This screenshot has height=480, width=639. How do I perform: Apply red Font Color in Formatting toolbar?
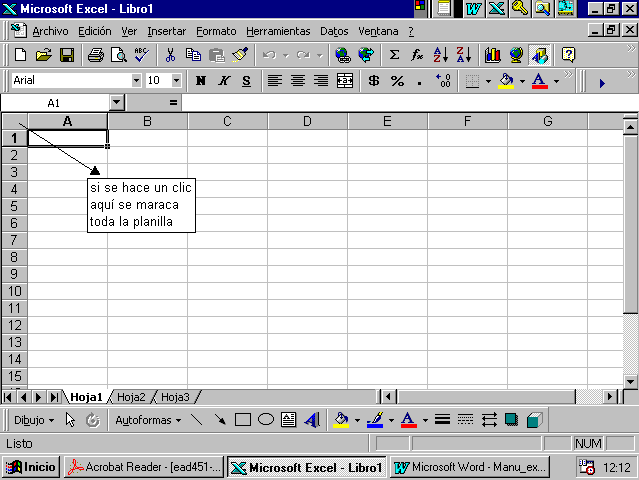pyautogui.click(x=540, y=81)
